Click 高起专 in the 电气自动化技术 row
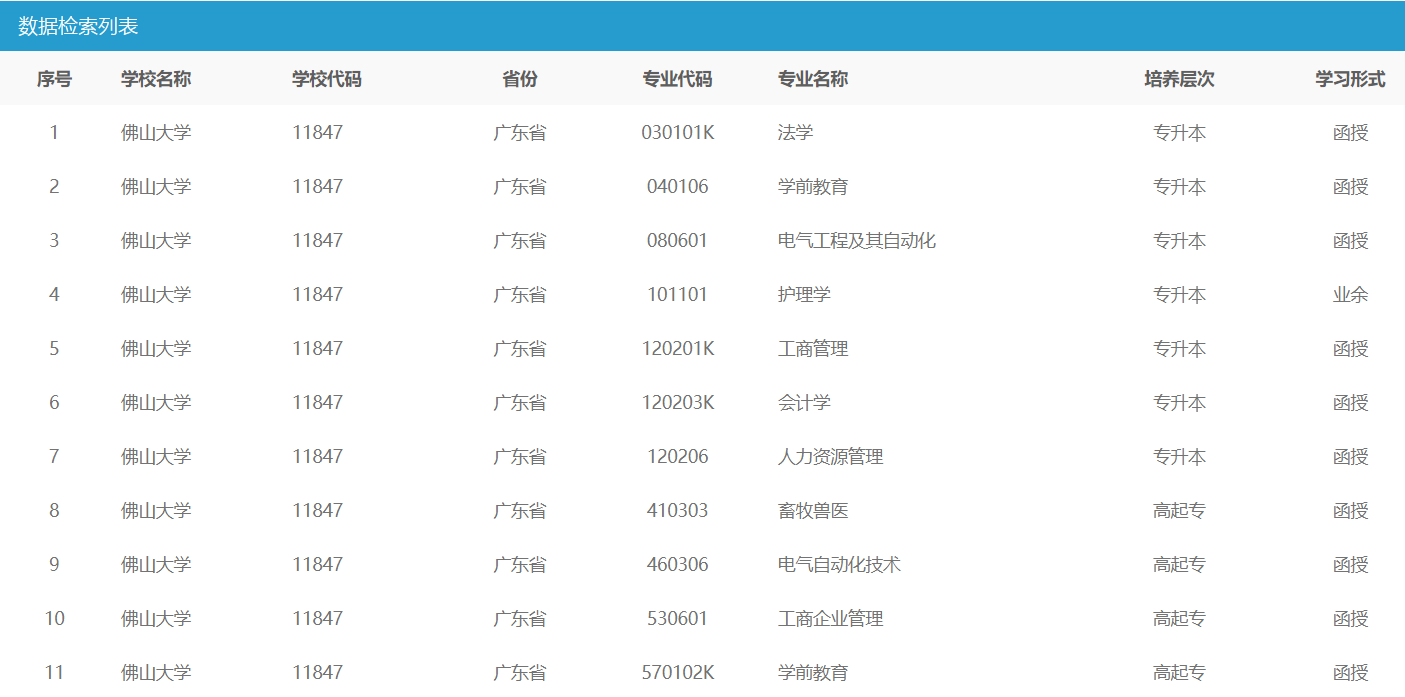The width and height of the screenshot is (1405, 697). click(x=1180, y=565)
